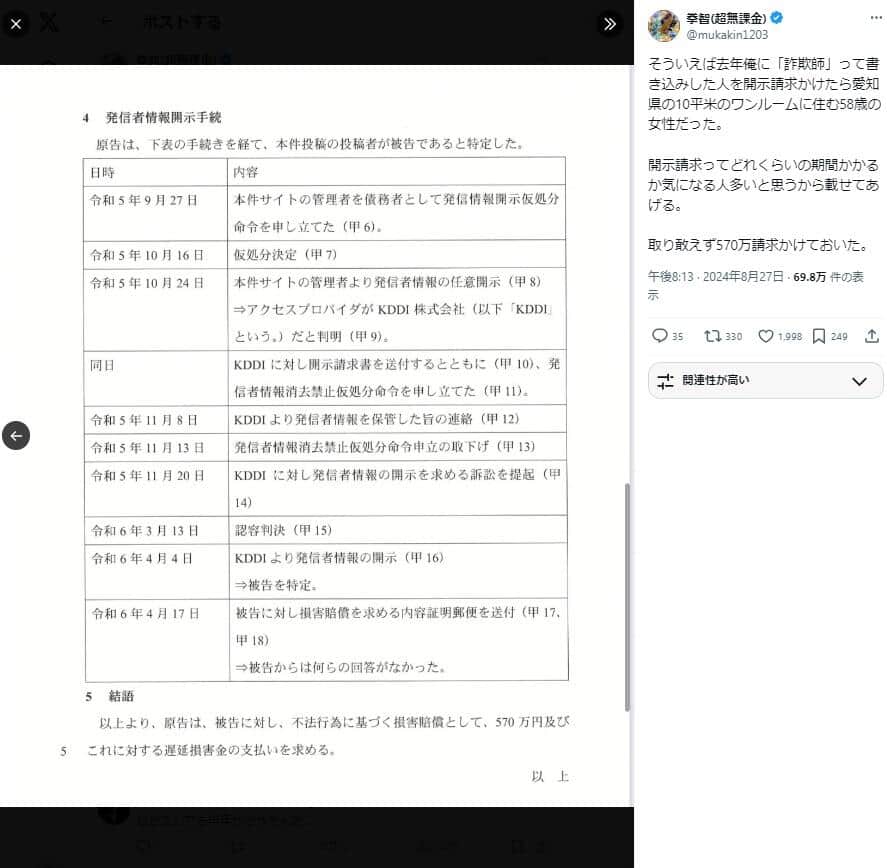Close the image viewer with the X
The width and height of the screenshot is (887, 868).
(16, 24)
